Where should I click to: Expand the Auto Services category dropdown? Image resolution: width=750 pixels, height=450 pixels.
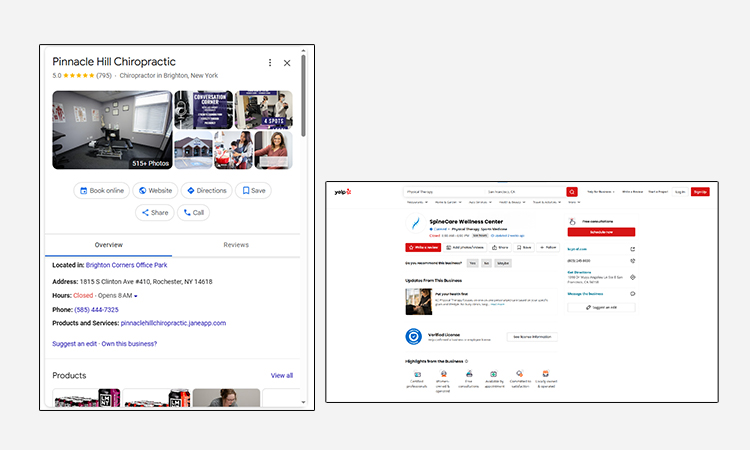click(480, 202)
